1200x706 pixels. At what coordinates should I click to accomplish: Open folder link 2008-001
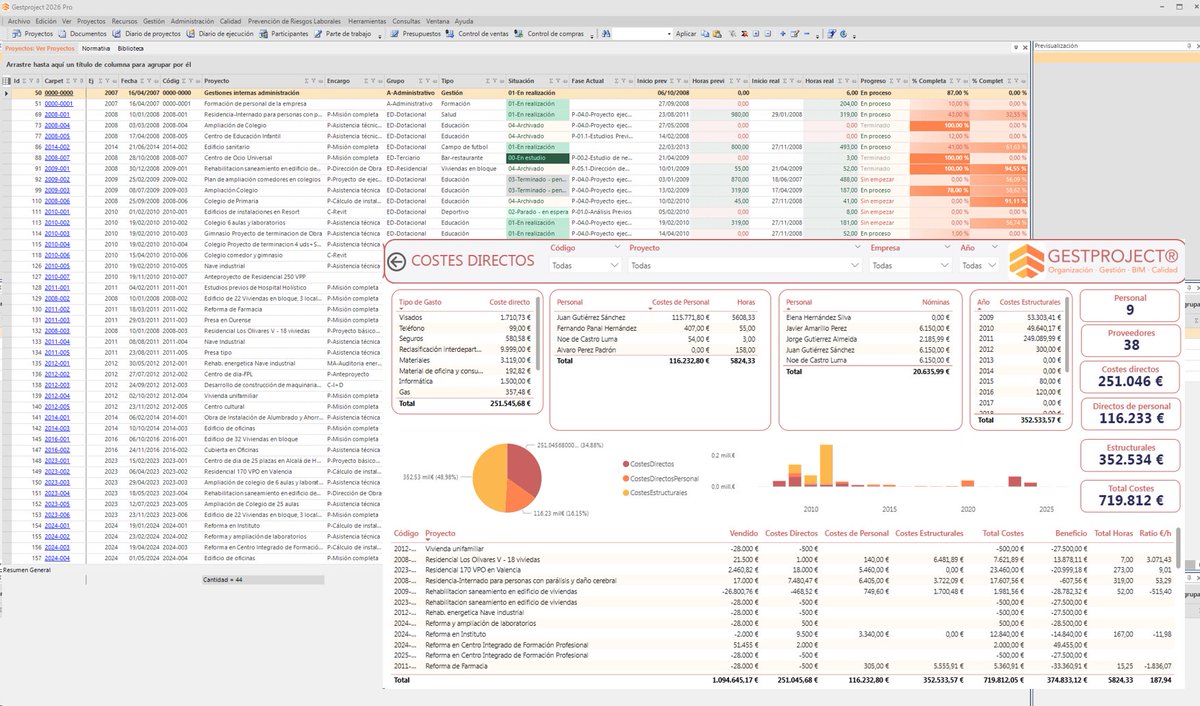56,115
